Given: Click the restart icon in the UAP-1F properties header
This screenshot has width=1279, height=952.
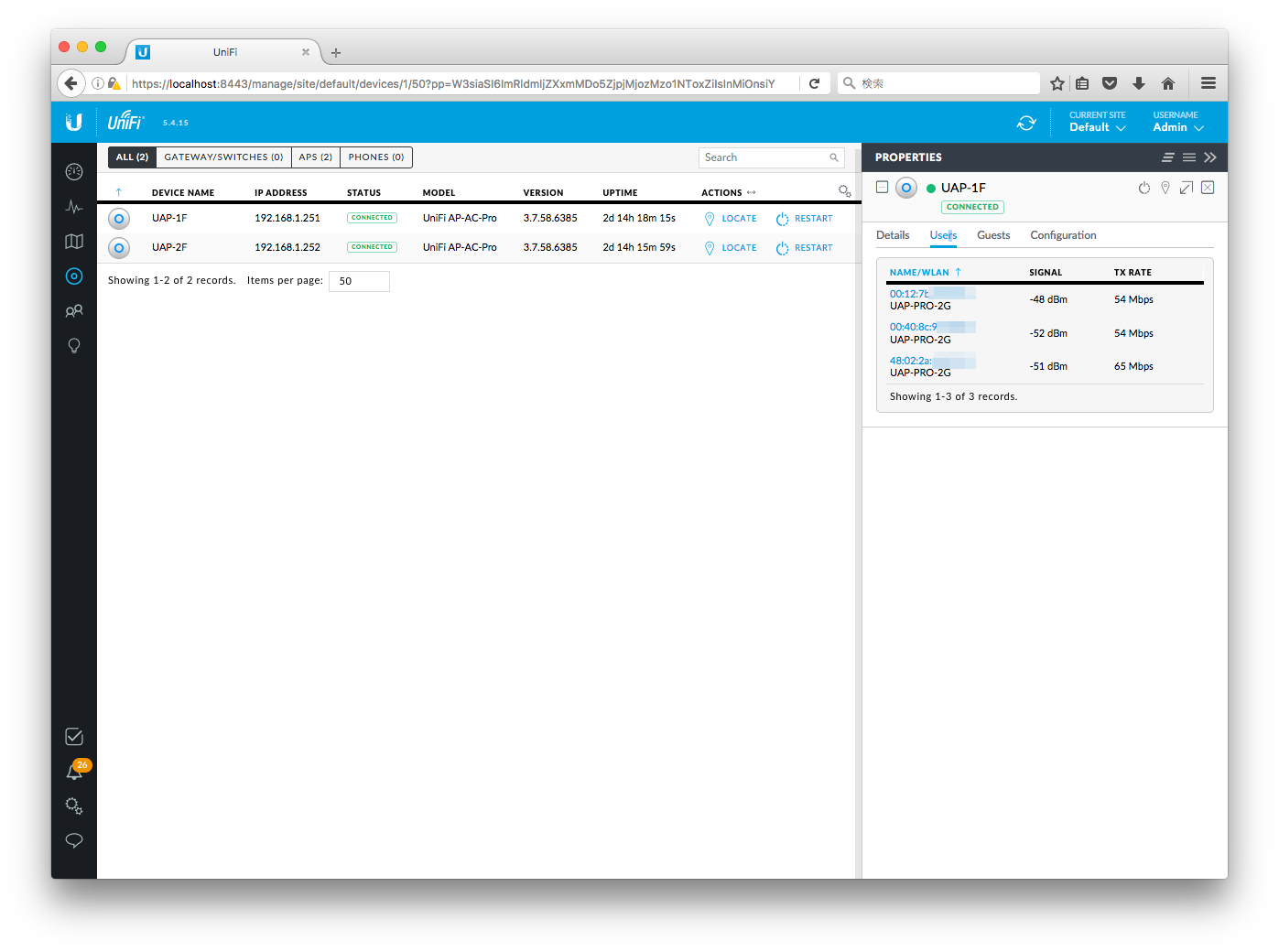Looking at the screenshot, I should pos(1144,188).
